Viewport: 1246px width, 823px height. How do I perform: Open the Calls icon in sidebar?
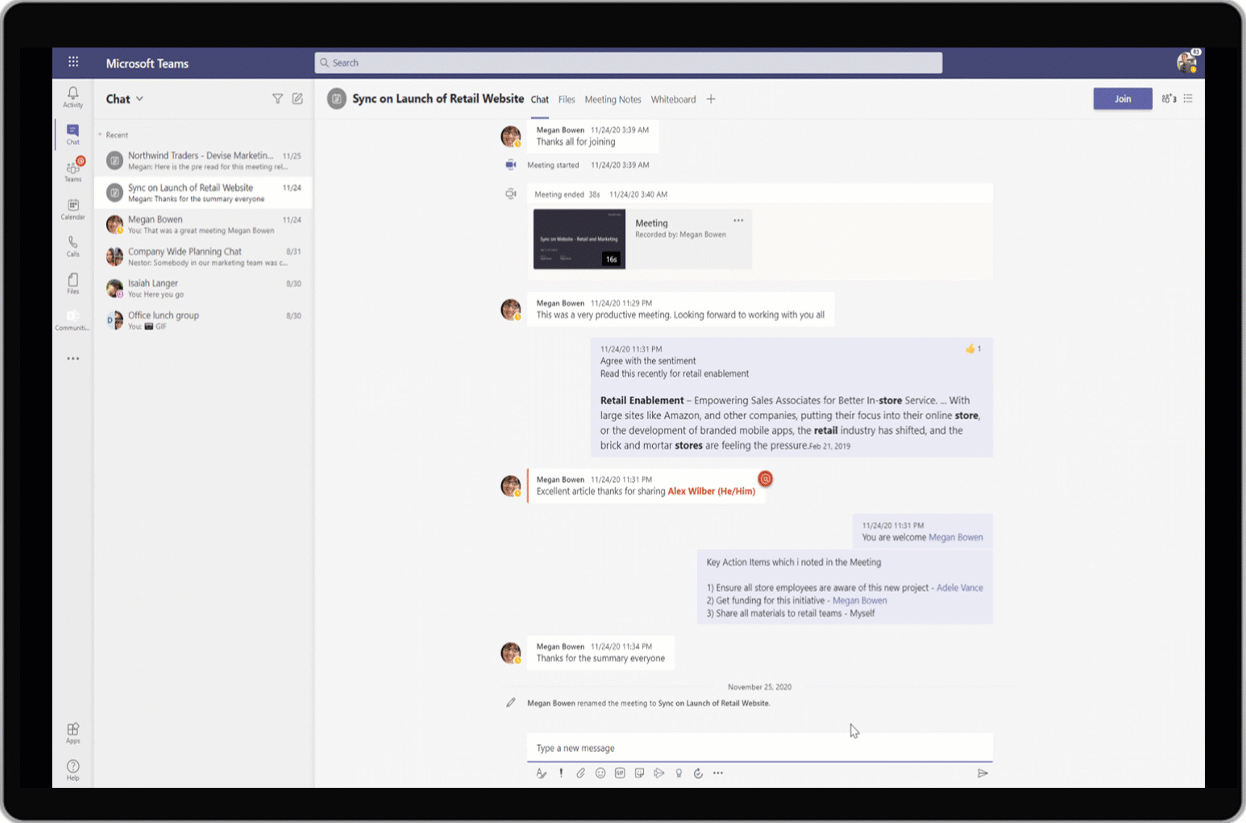(73, 246)
